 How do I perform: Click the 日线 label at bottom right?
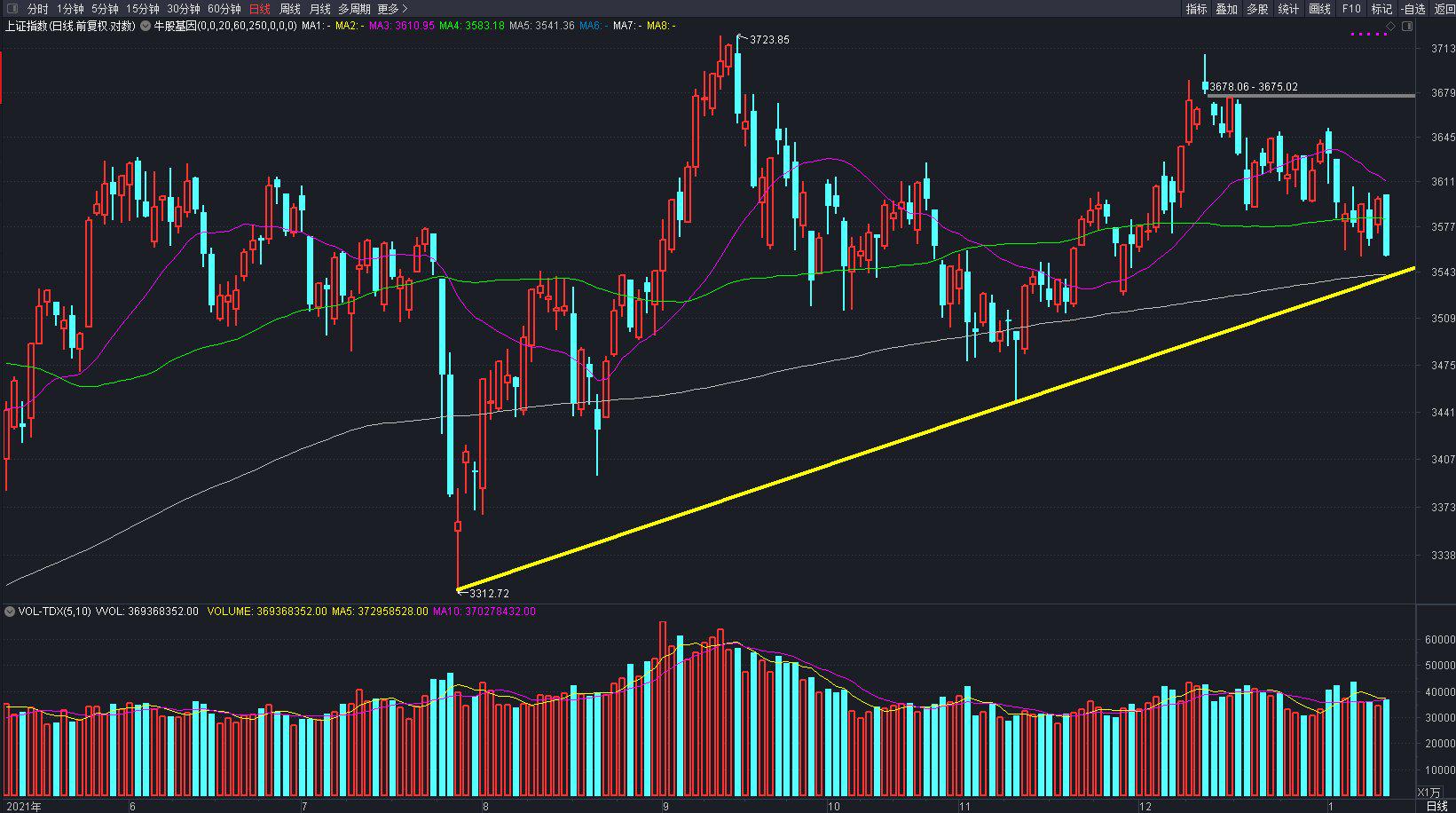pos(1436,806)
